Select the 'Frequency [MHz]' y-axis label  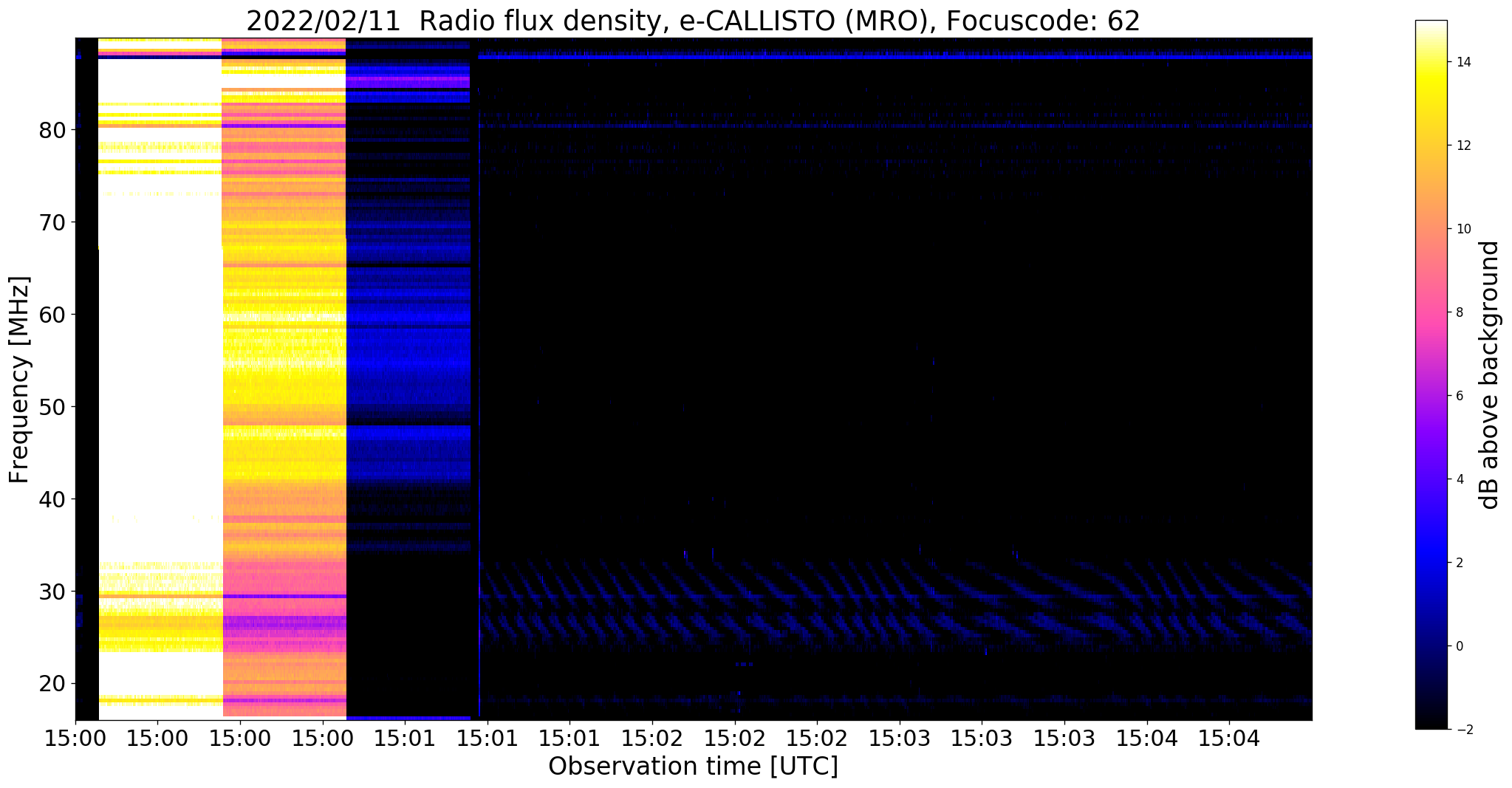[x=19, y=380]
